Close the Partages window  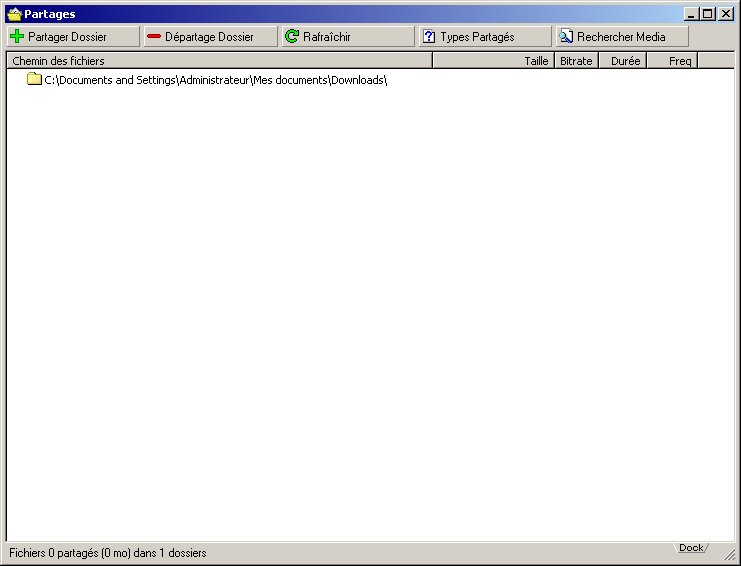click(x=725, y=14)
